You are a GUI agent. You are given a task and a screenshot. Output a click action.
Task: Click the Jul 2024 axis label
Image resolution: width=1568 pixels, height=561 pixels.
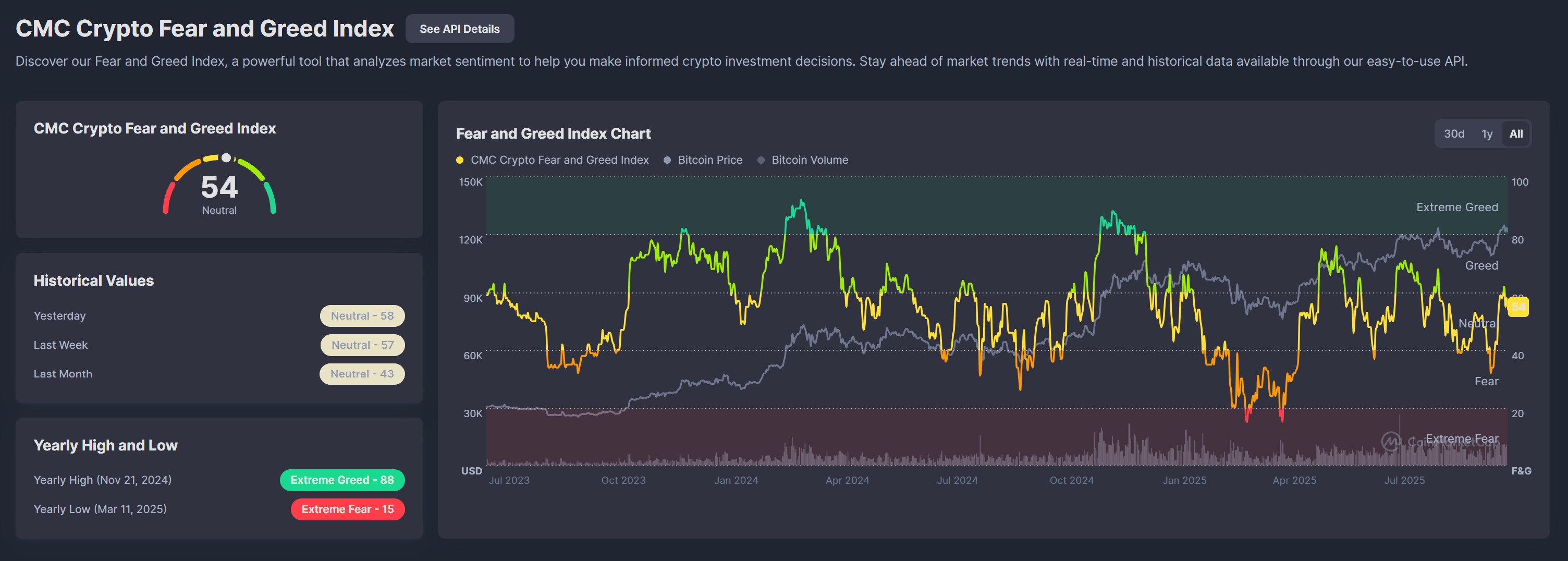(959, 480)
